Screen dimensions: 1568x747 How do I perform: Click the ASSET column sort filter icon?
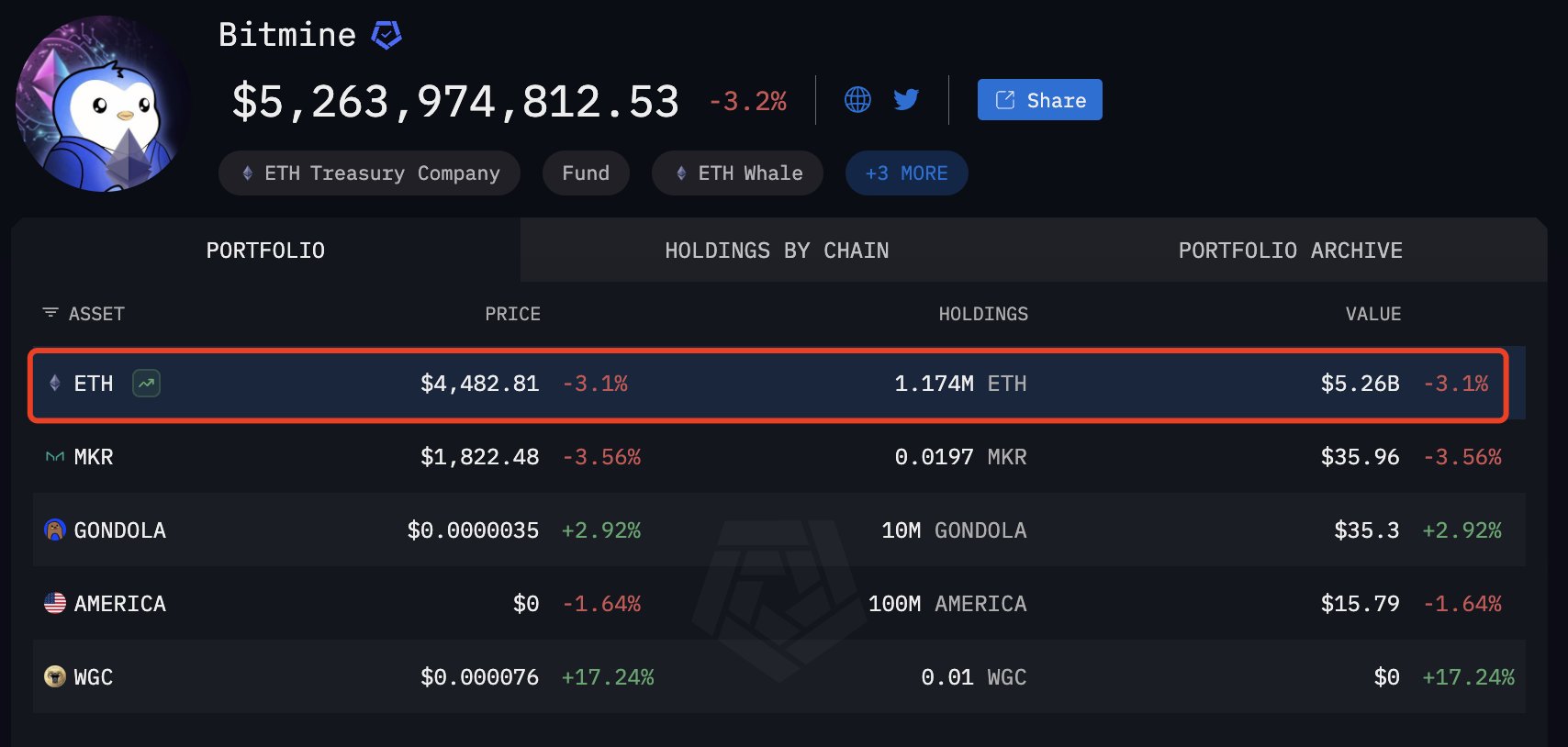pos(50,313)
